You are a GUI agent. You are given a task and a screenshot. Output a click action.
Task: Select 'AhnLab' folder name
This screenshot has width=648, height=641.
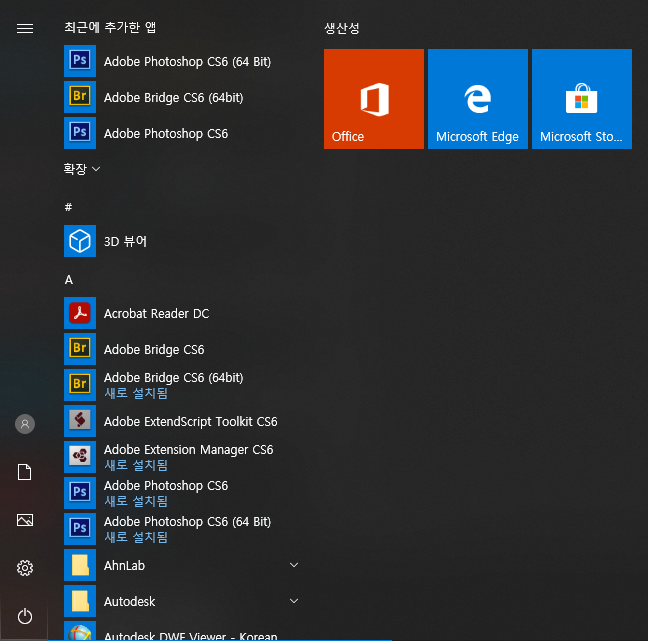(124, 565)
